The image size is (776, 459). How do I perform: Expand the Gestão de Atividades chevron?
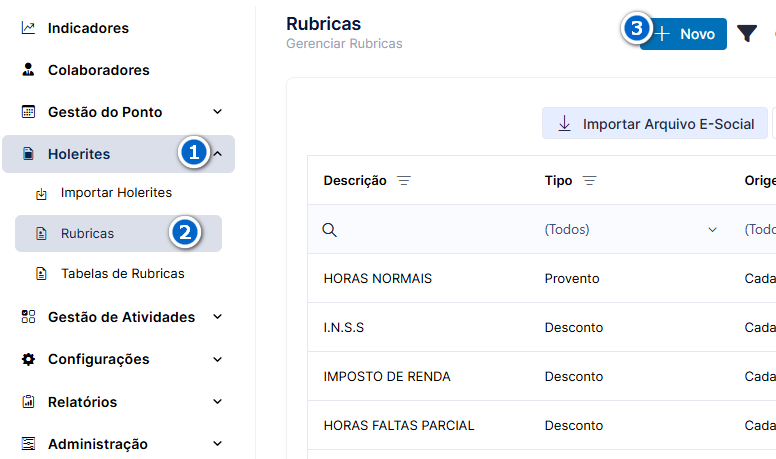(x=217, y=317)
